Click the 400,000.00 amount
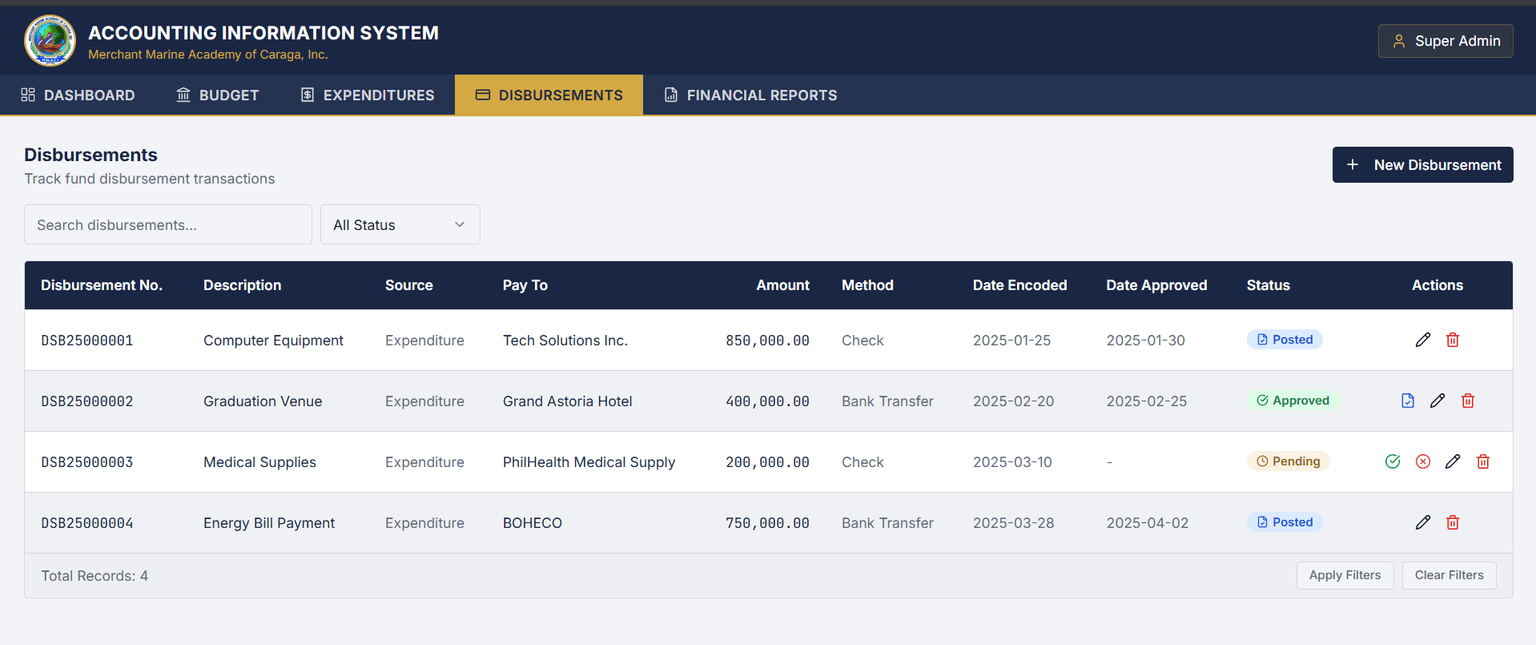This screenshot has width=1536, height=645. 768,401
